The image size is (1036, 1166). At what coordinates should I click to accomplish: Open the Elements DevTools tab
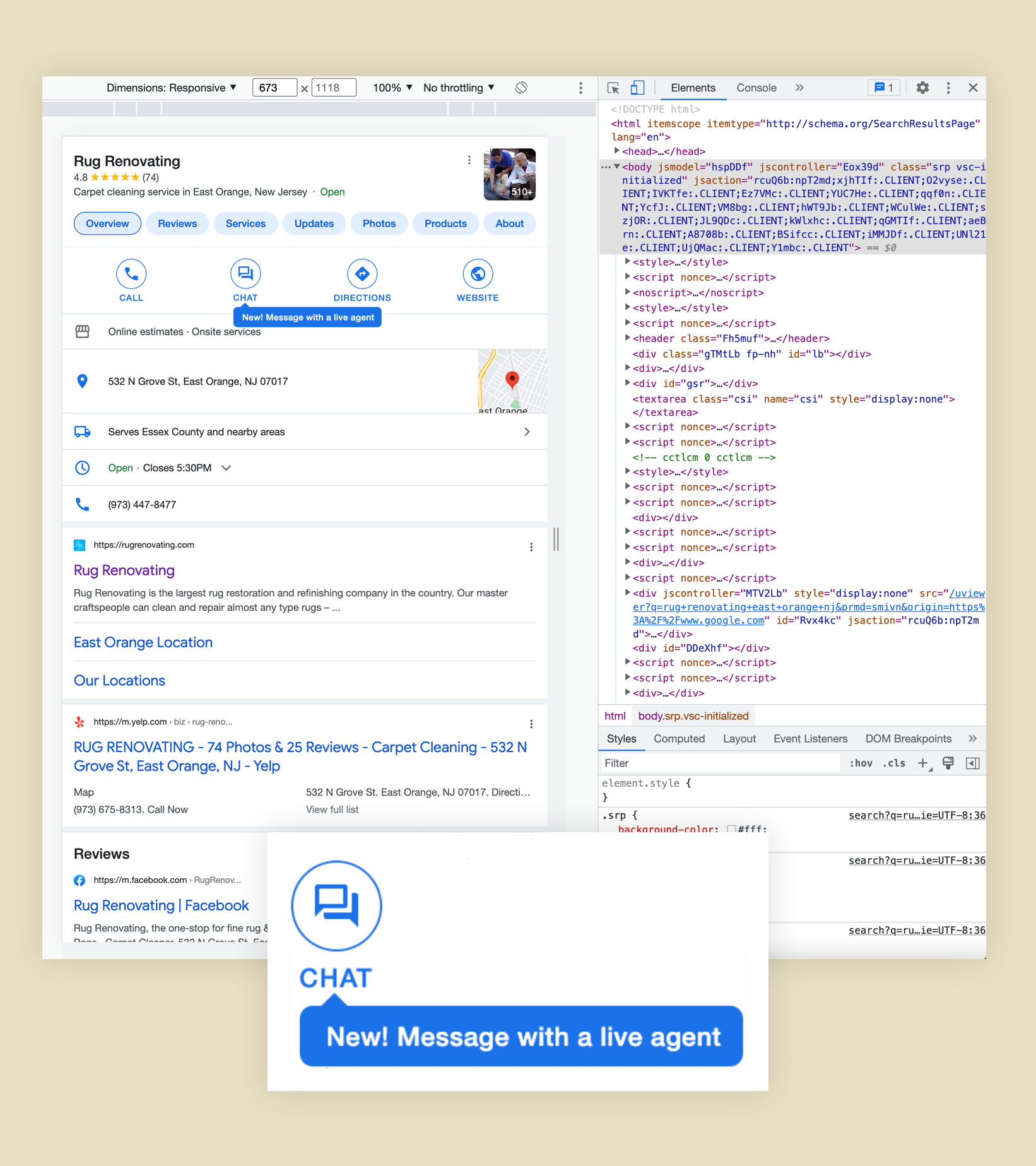coord(693,88)
